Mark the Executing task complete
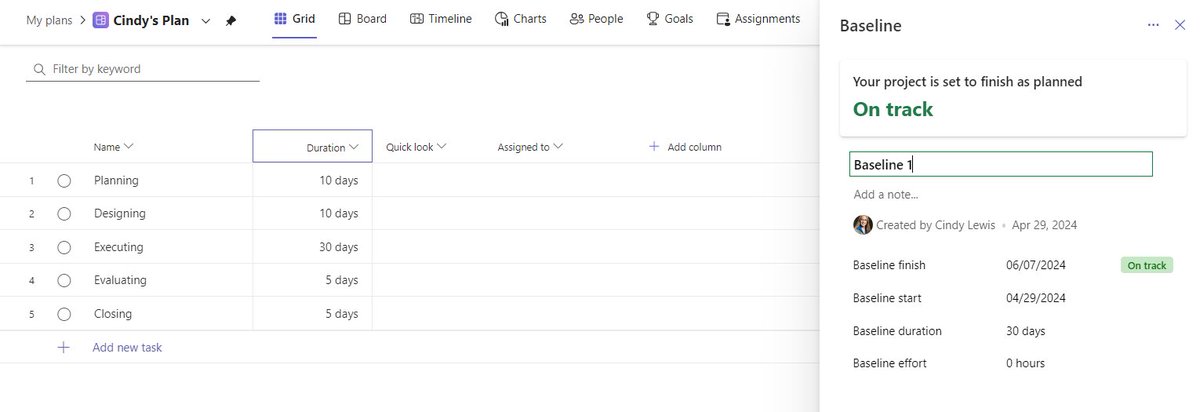 pos(64,247)
